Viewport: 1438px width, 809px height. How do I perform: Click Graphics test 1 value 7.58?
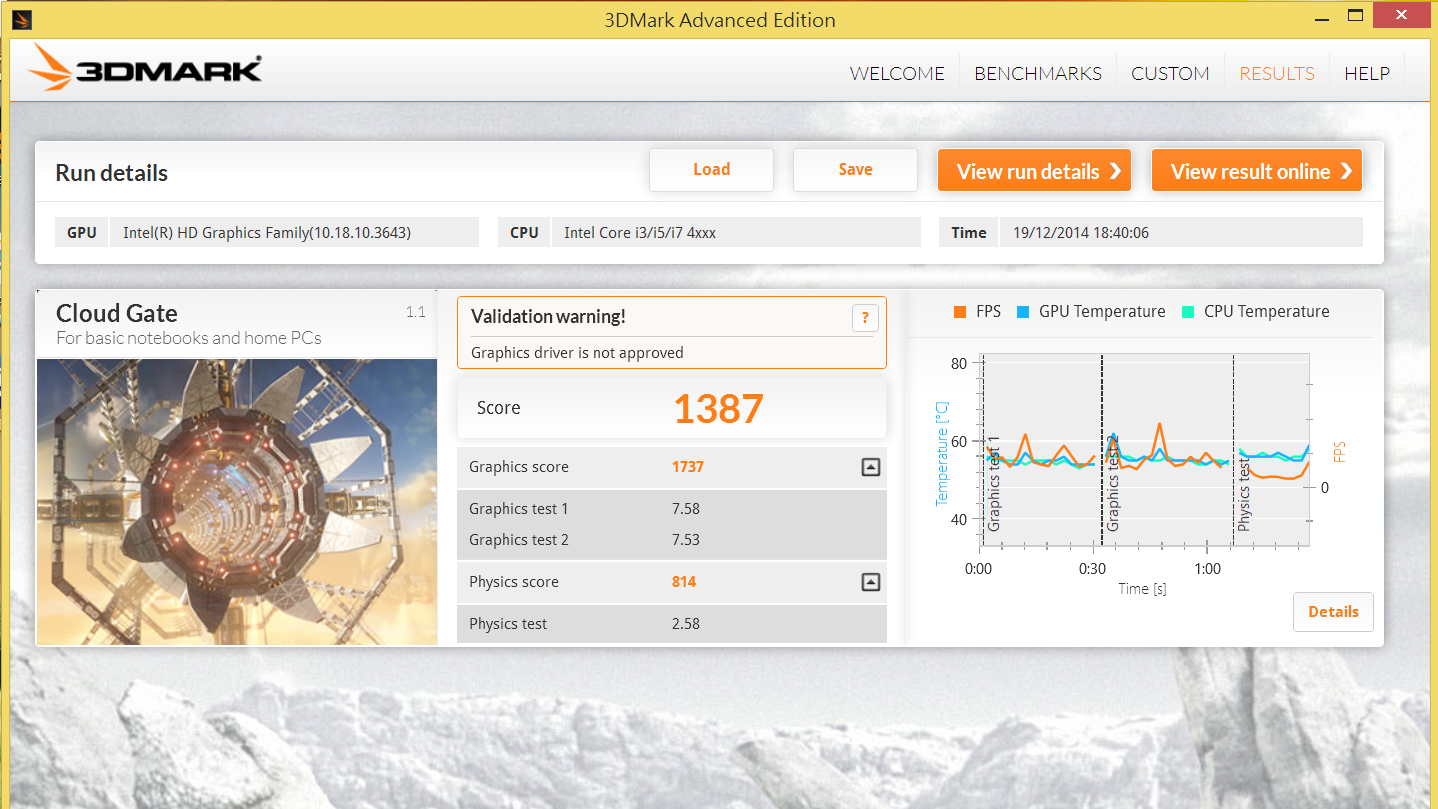tap(686, 509)
